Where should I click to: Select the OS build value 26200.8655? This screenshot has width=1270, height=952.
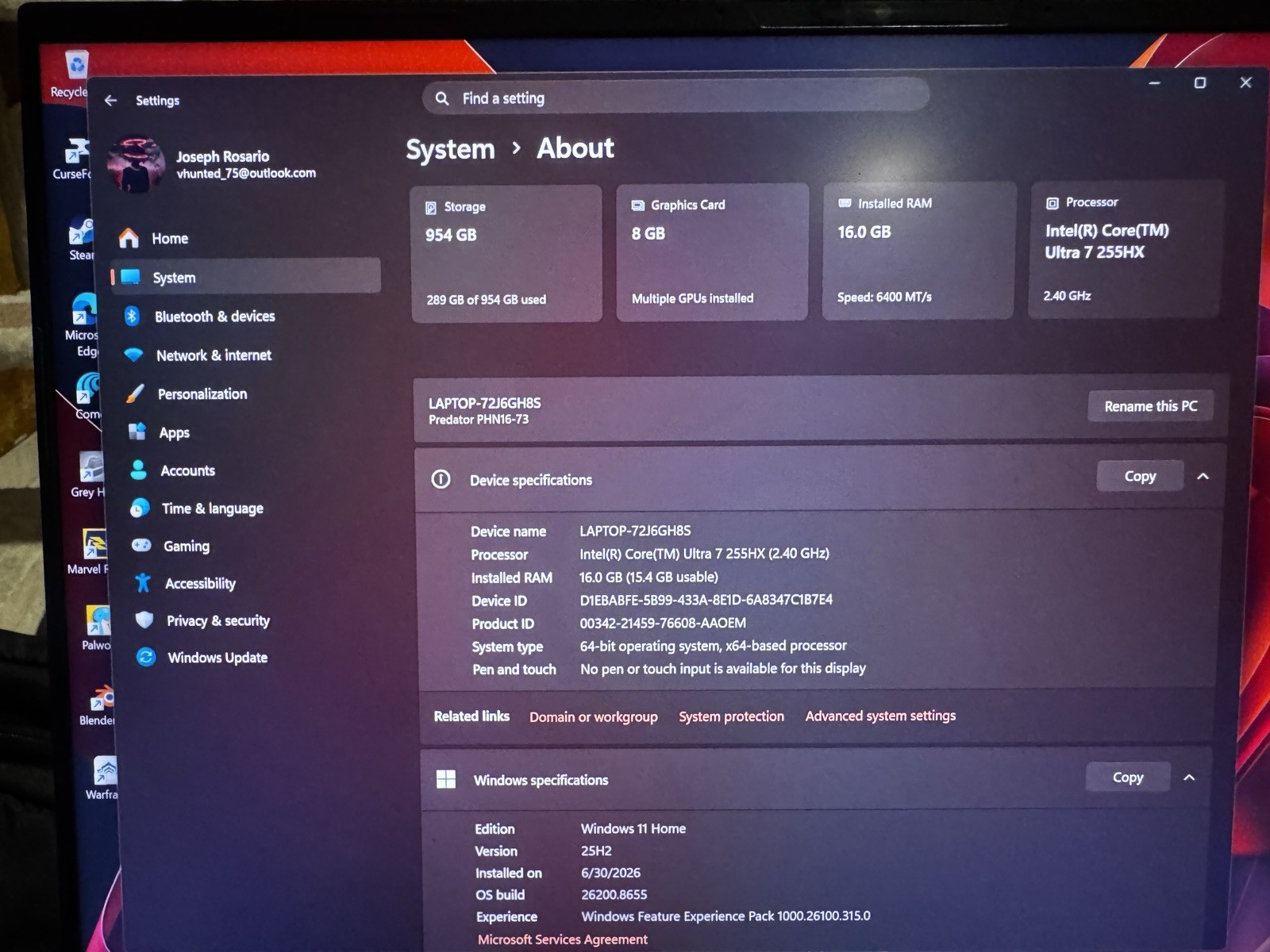tap(614, 894)
